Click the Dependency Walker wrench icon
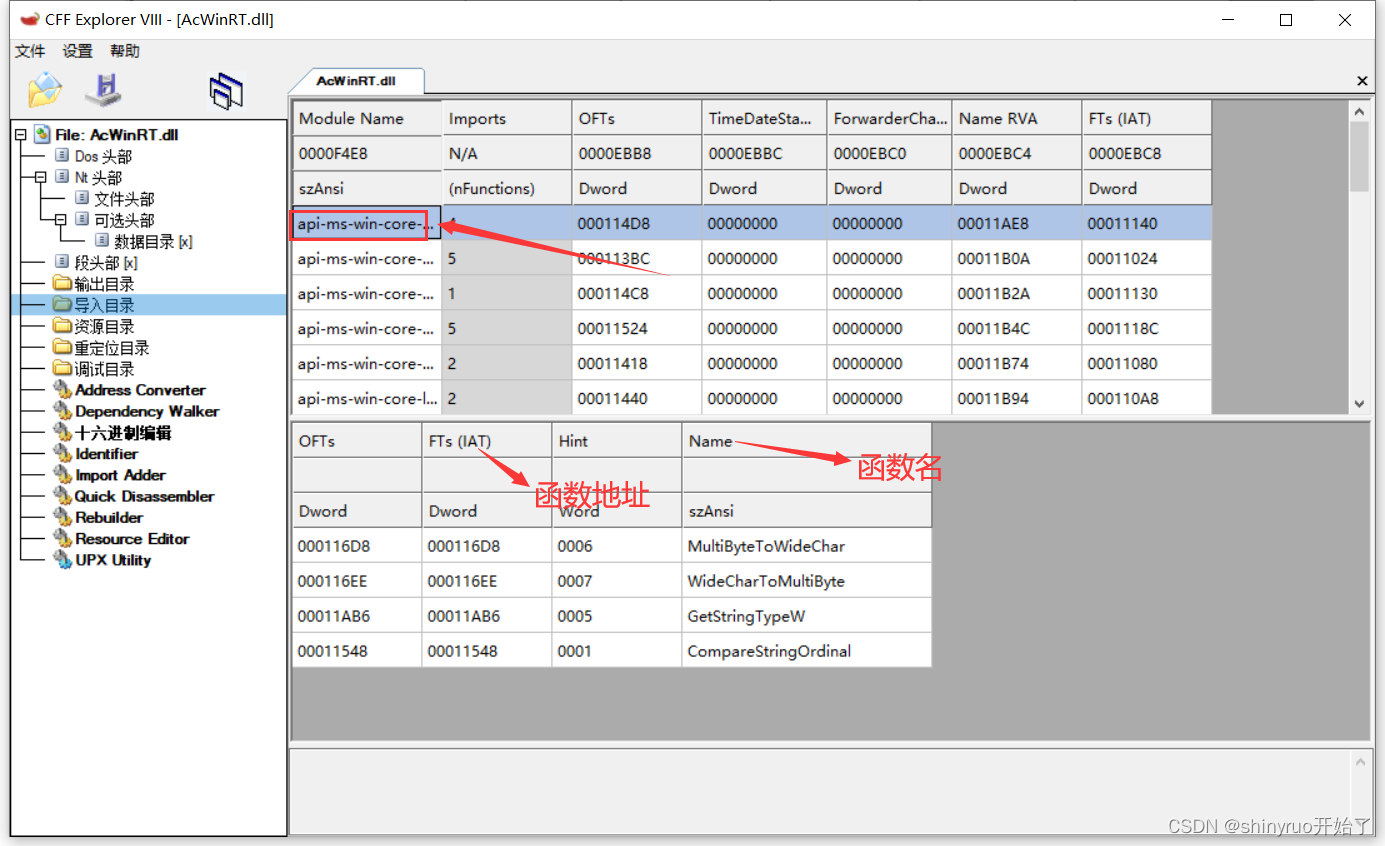The image size is (1385, 846). tap(62, 411)
